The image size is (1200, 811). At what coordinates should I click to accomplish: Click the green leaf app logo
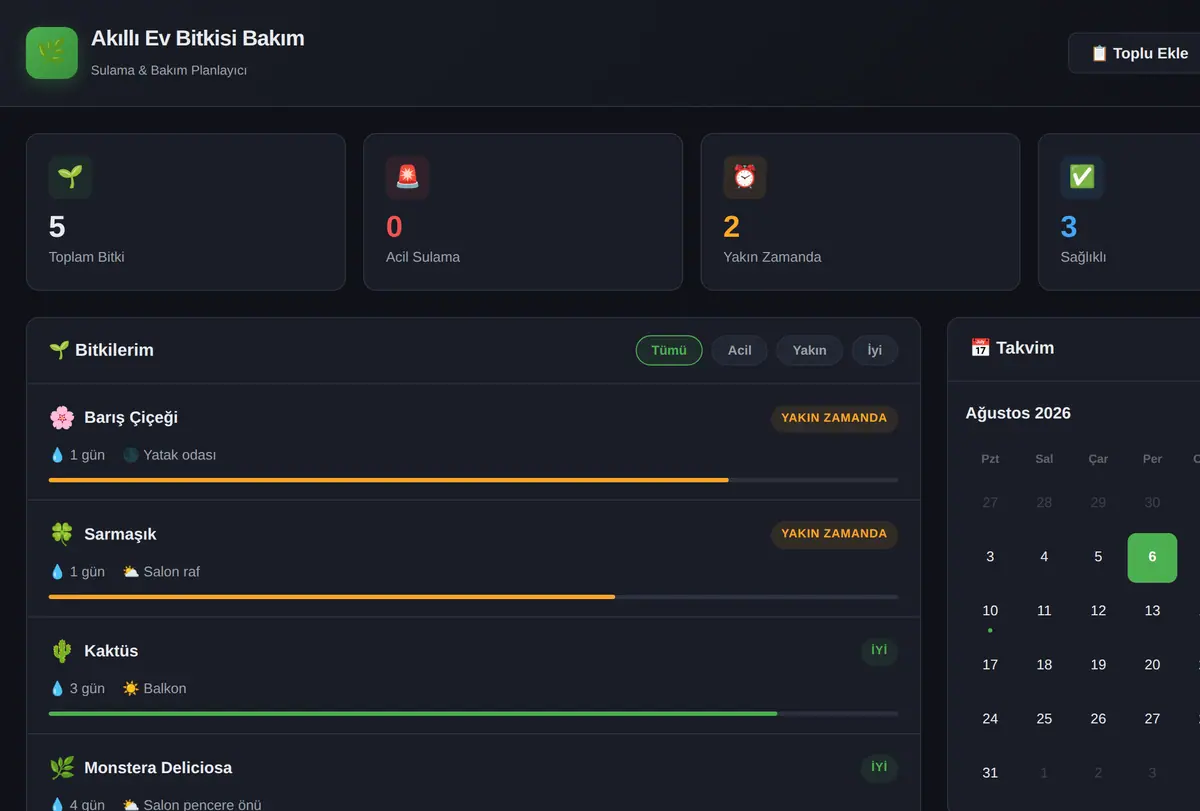coord(52,53)
